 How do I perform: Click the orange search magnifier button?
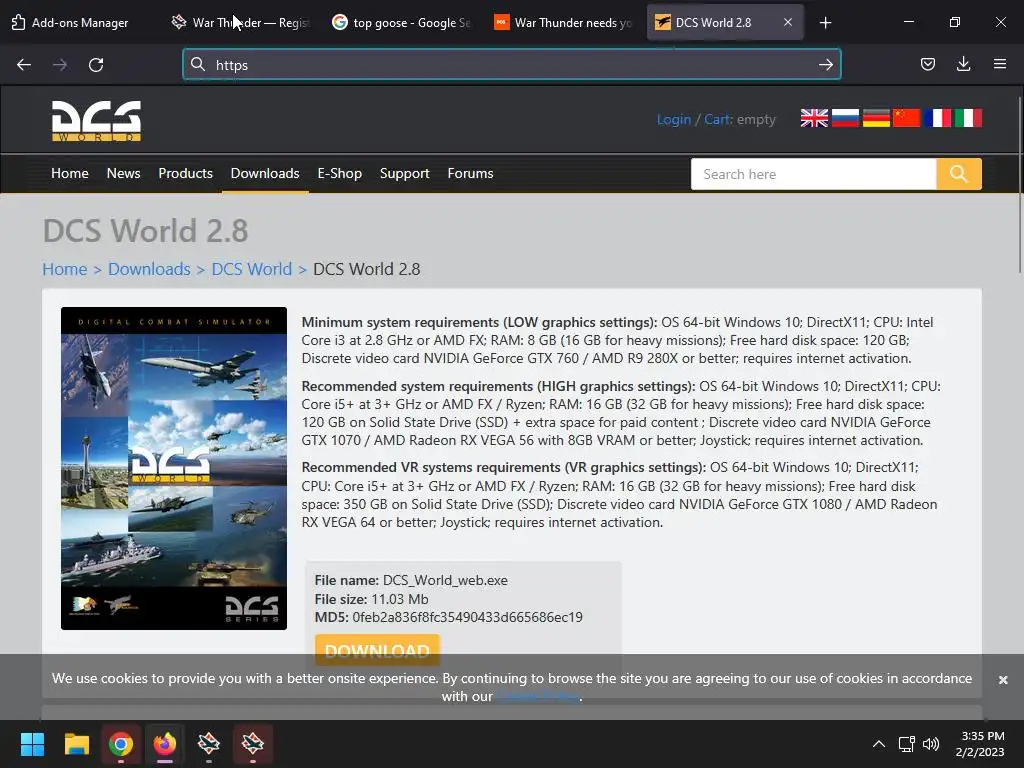[x=959, y=174]
